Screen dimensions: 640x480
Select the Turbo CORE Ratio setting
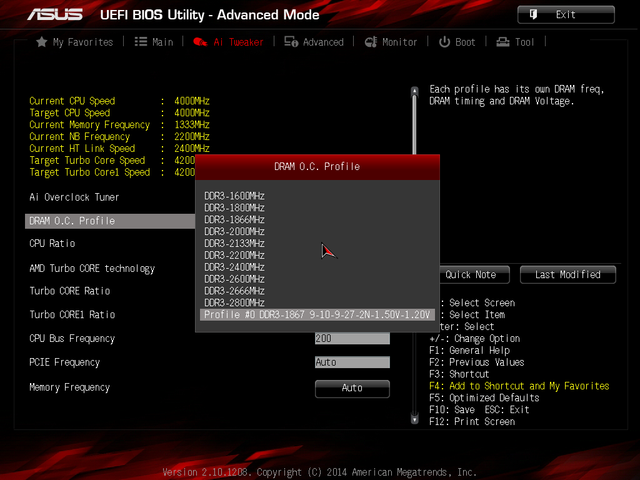click(70, 291)
